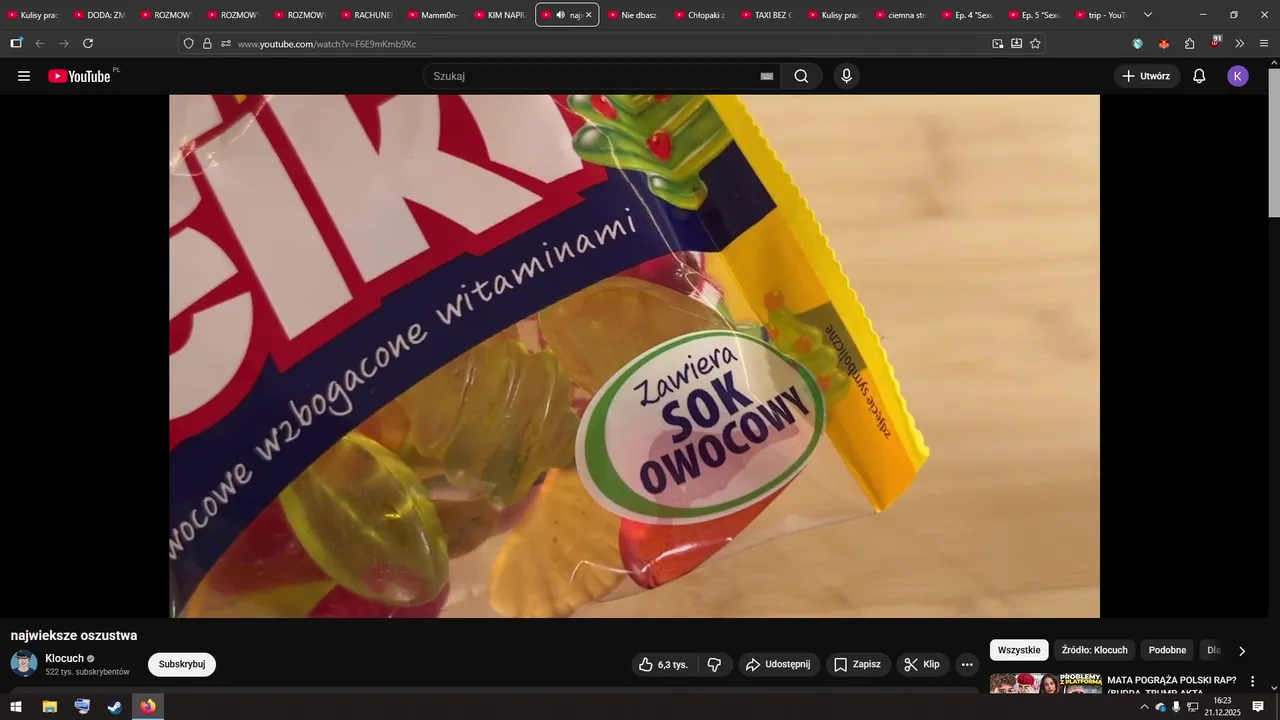Image resolution: width=1280 pixels, height=720 pixels.
Task: Open the account avatar K menu
Action: [1238, 76]
